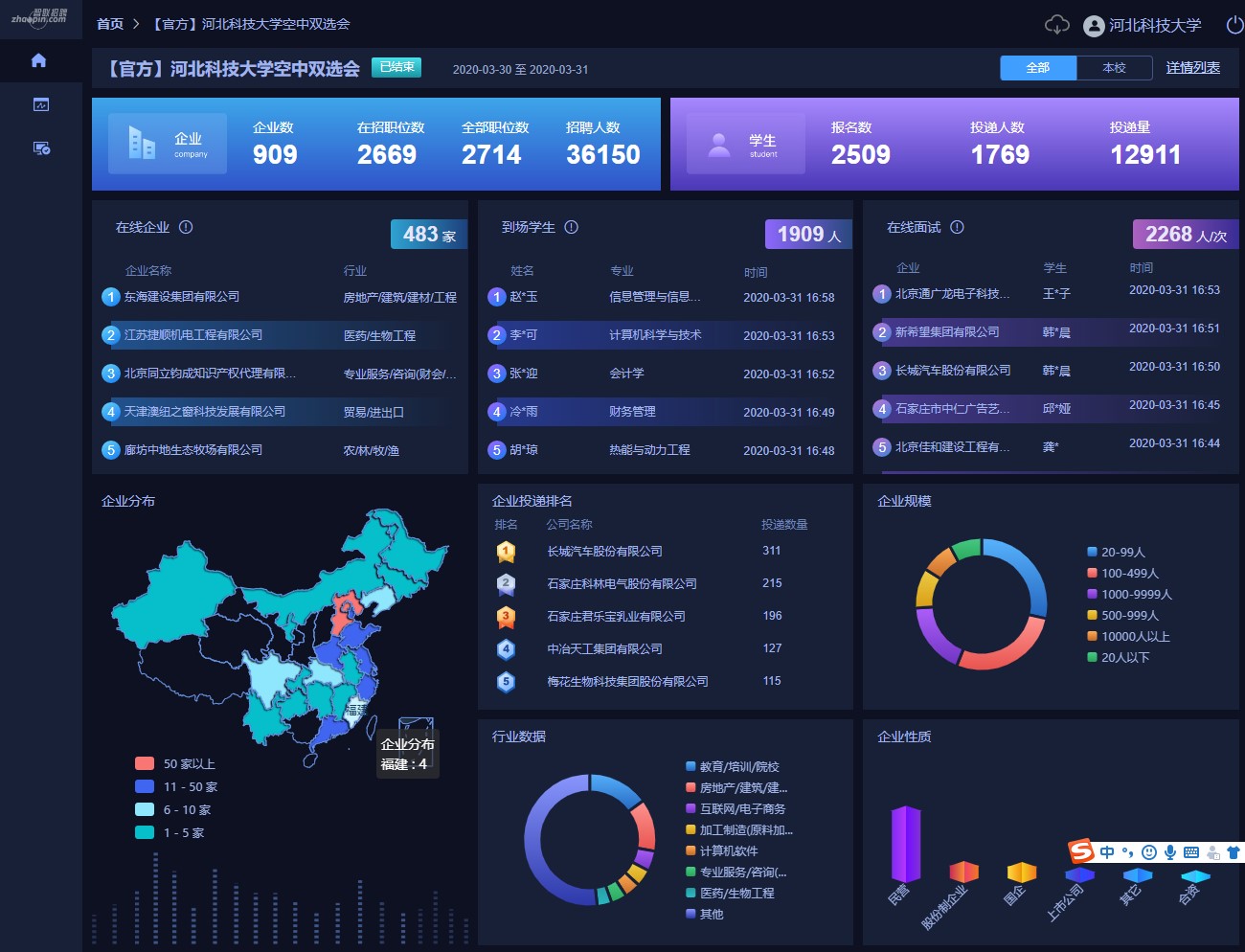Click the 河北科技大学 account name

tap(1155, 26)
